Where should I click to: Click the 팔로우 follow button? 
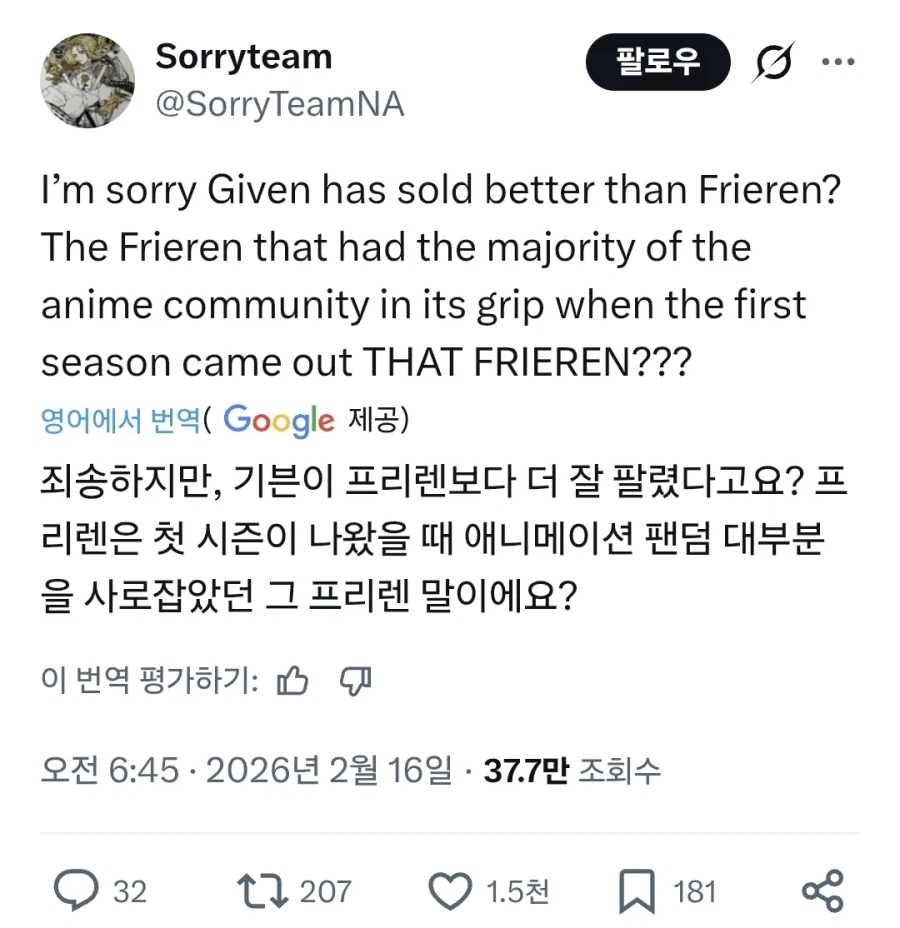tap(658, 62)
